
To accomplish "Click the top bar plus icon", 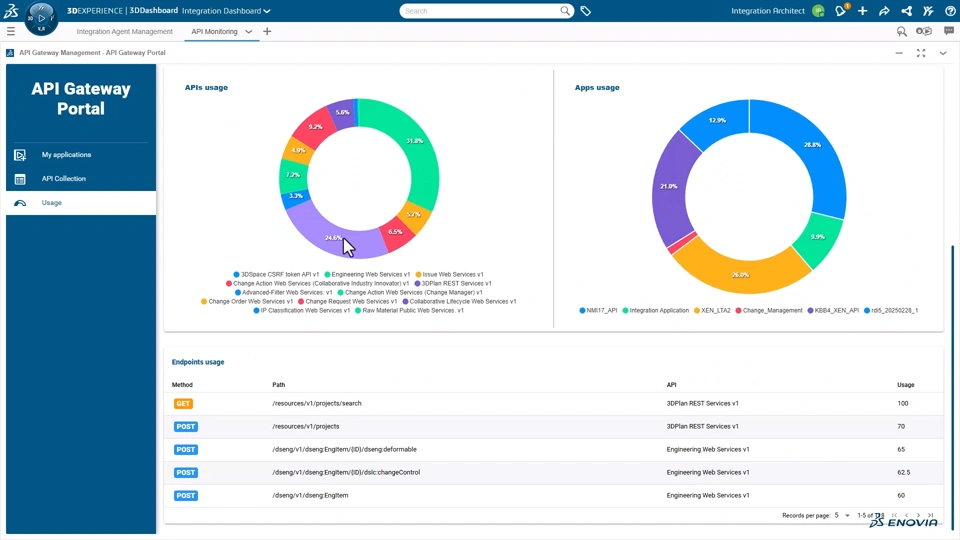I will pos(862,10).
